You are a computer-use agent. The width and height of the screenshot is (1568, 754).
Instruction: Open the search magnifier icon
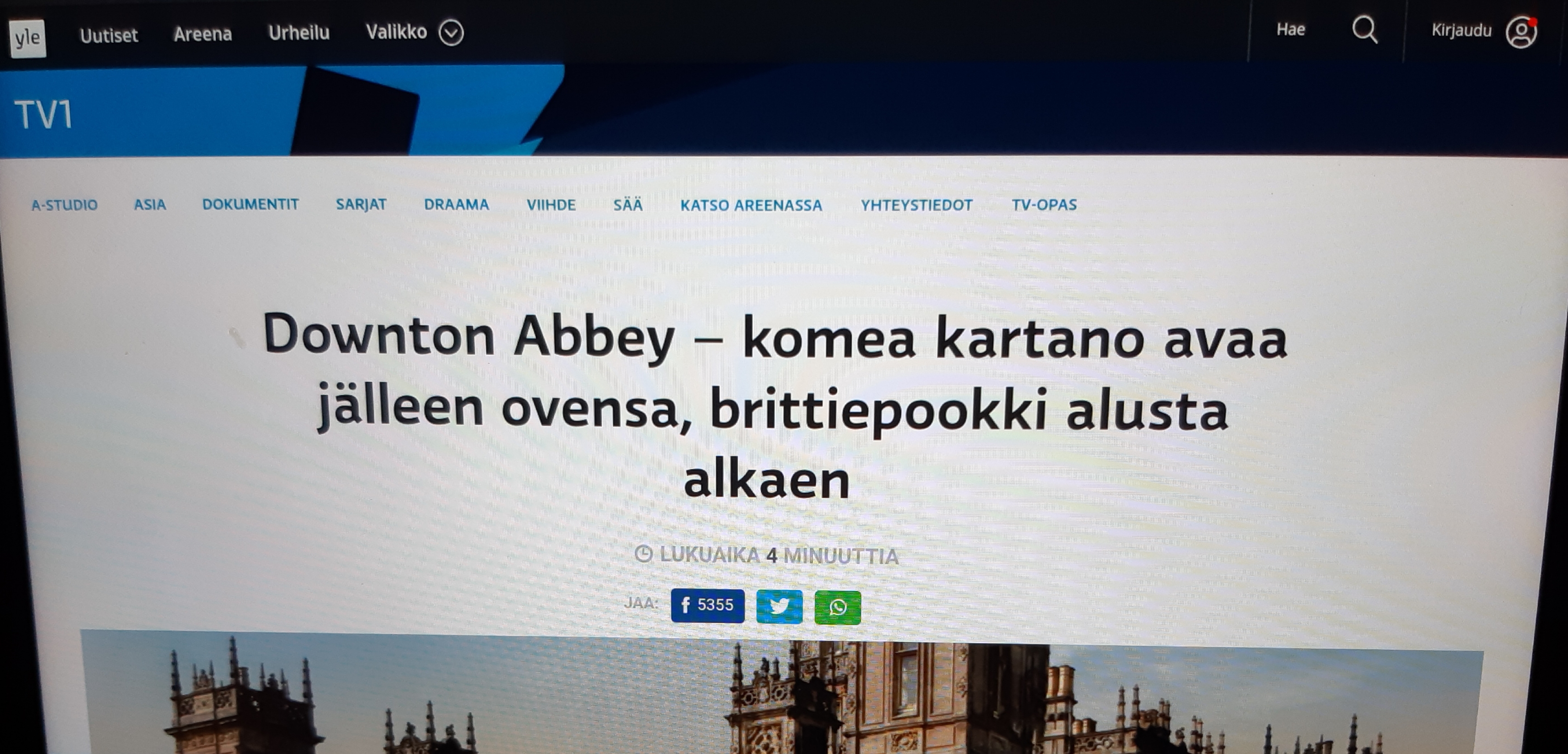1365,29
